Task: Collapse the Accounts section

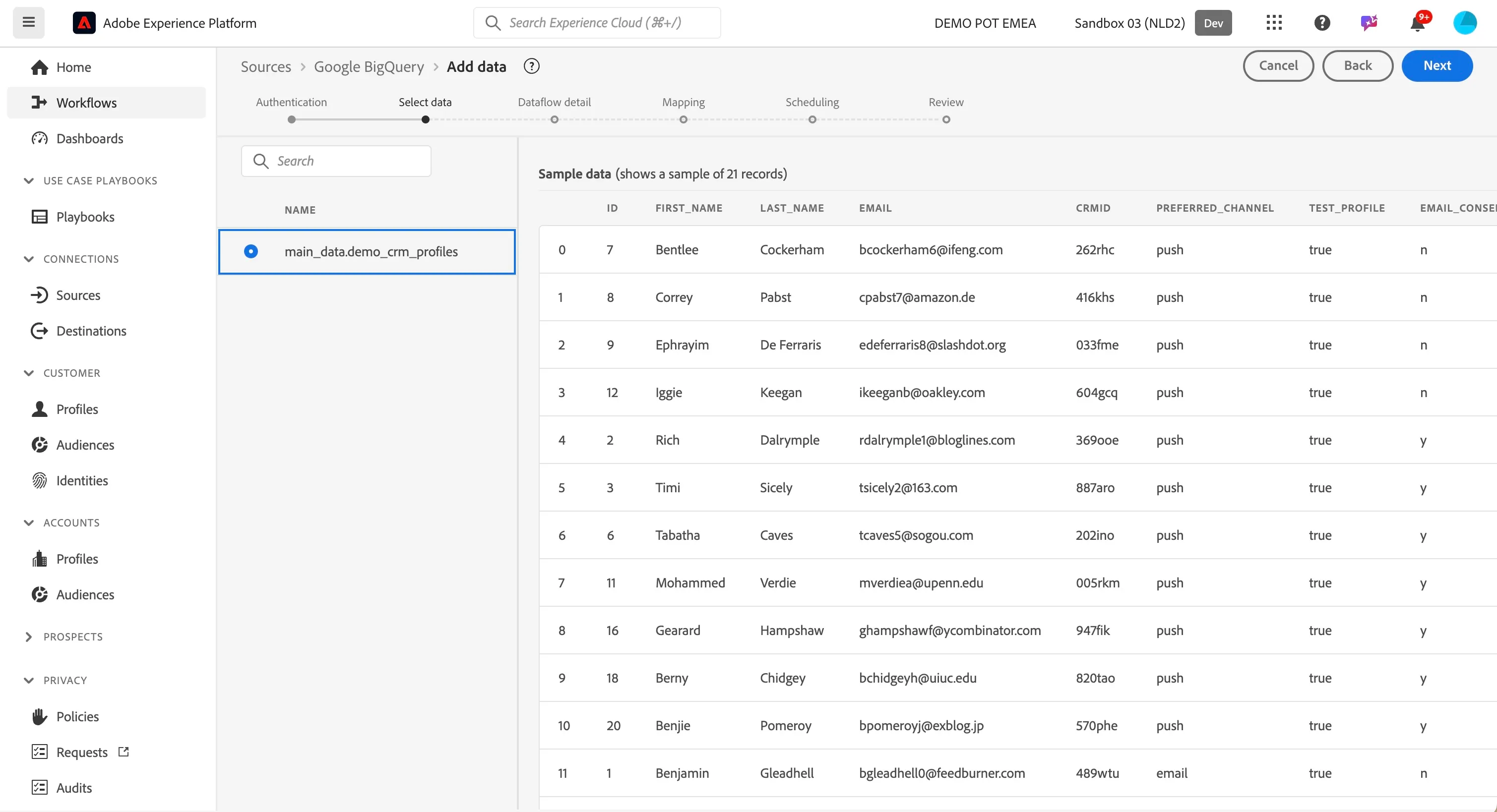Action: click(x=28, y=523)
